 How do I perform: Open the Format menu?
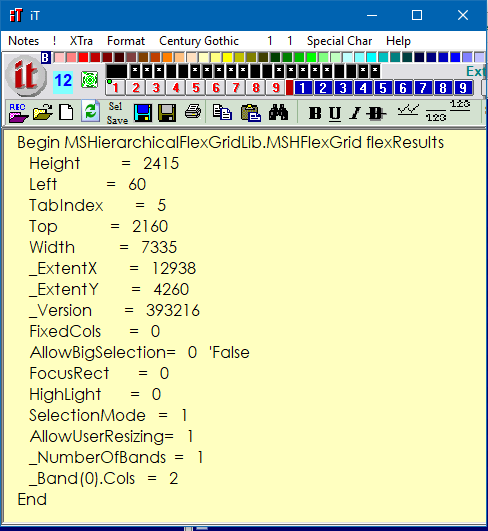point(126,41)
